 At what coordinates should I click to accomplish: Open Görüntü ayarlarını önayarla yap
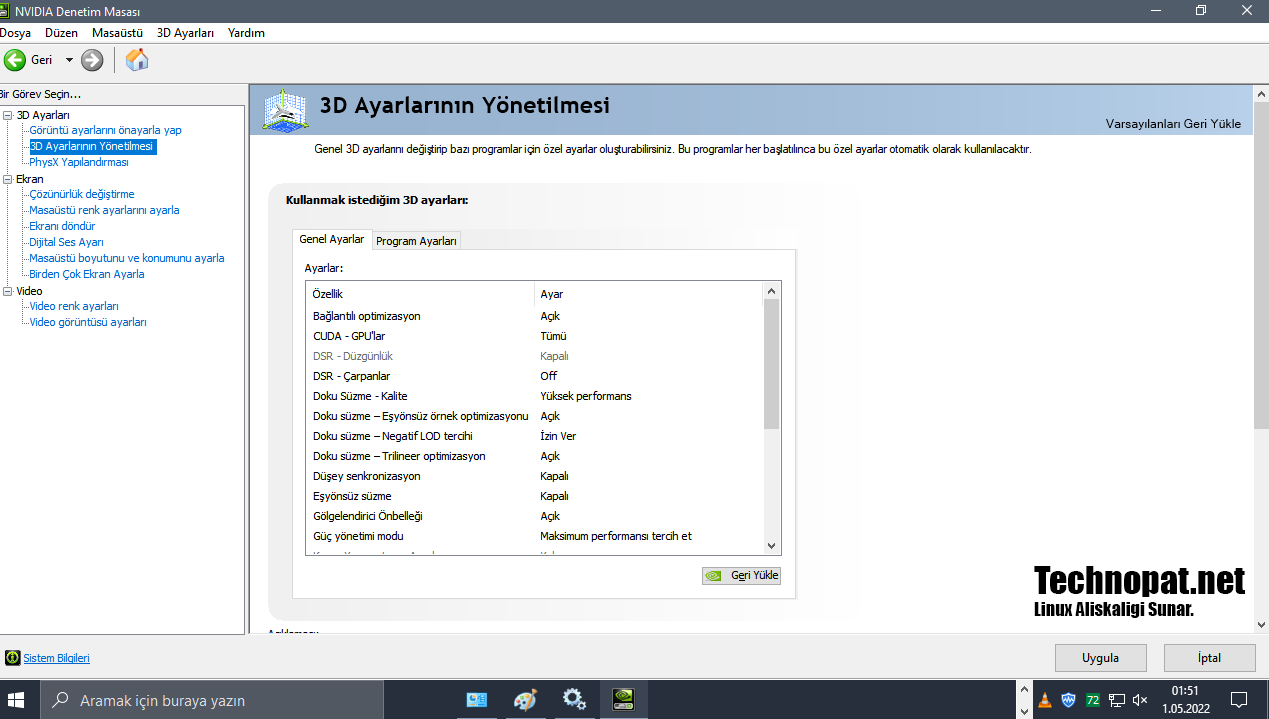pyautogui.click(x=105, y=130)
